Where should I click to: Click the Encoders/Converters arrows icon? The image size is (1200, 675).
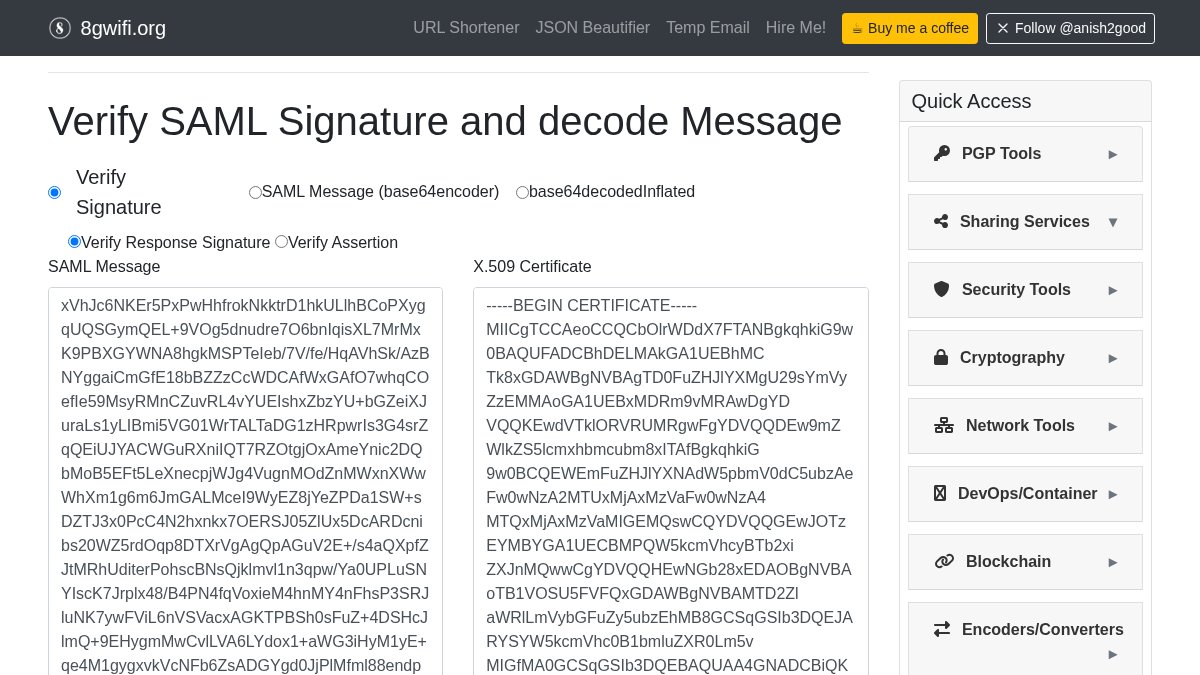pos(941,629)
